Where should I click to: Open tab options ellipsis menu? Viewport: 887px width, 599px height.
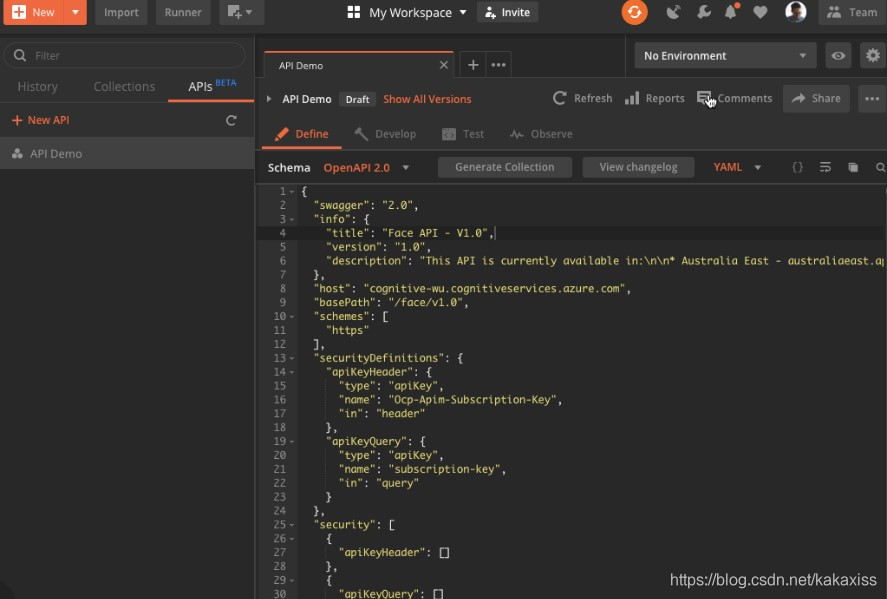coord(498,65)
